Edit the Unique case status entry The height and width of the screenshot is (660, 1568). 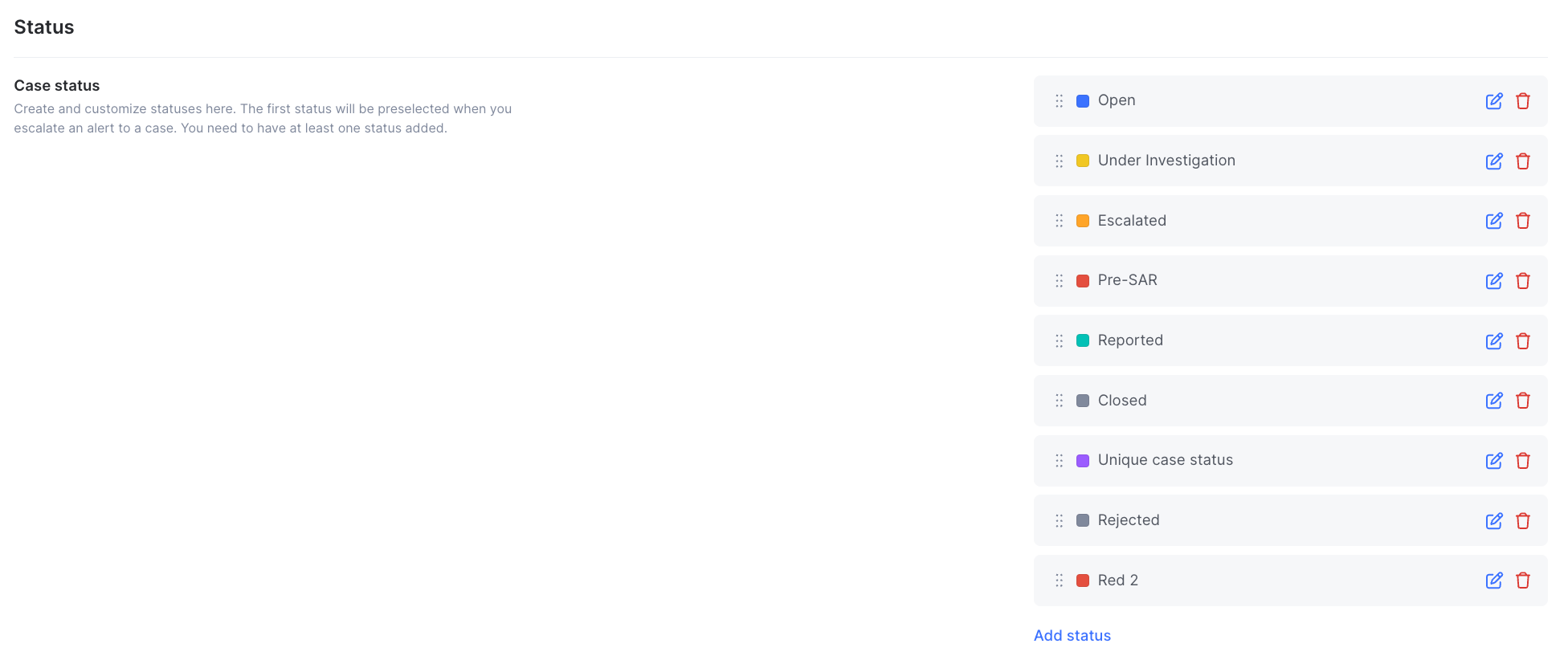[1494, 461]
